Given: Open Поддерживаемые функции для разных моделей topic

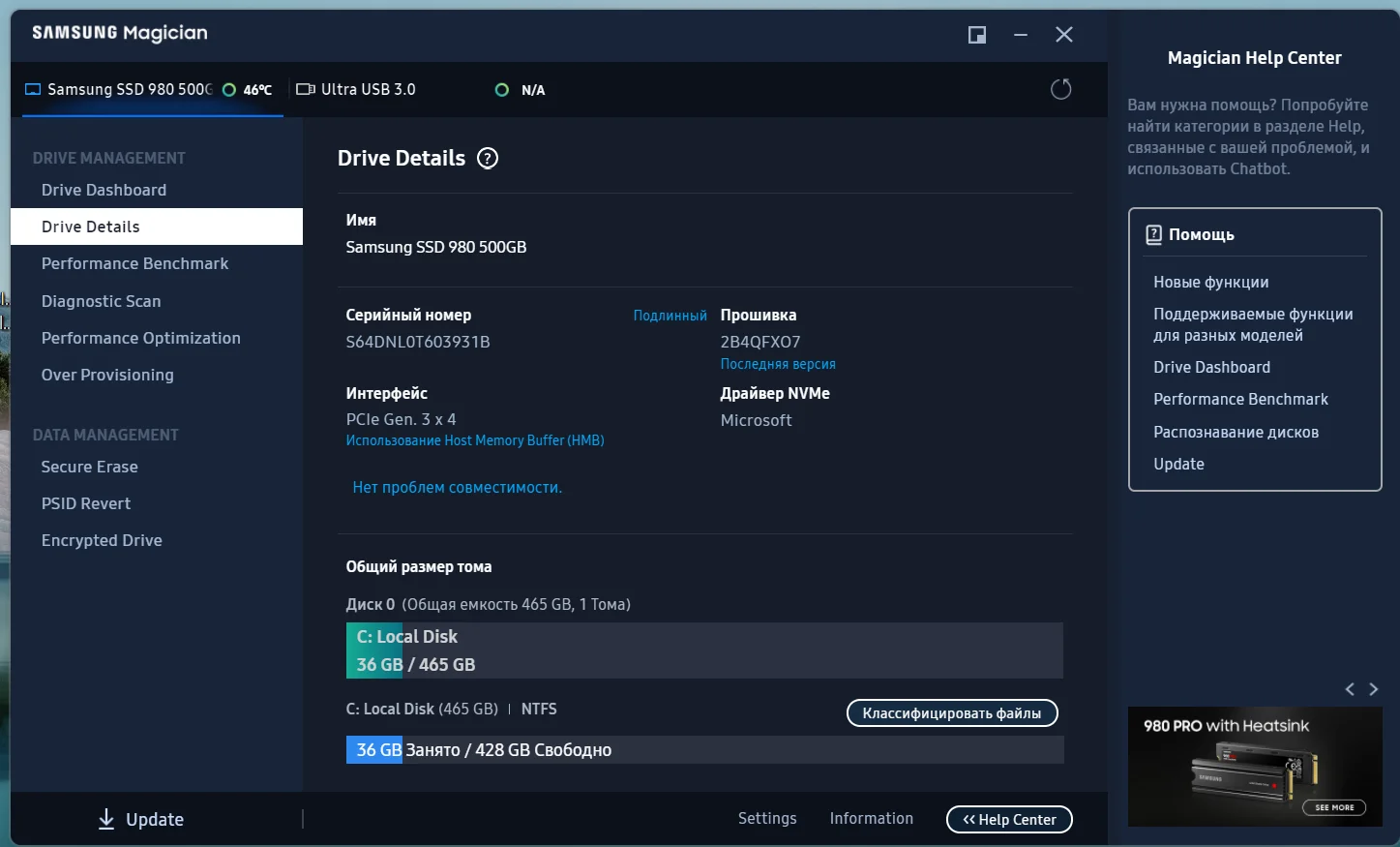Looking at the screenshot, I should coord(1253,324).
